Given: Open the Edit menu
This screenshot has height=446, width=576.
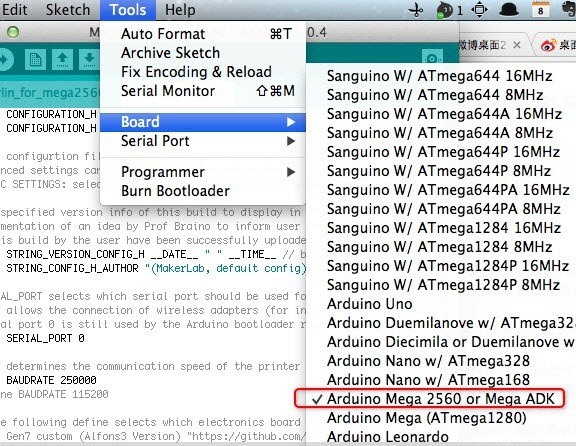Looking at the screenshot, I should (x=15, y=10).
